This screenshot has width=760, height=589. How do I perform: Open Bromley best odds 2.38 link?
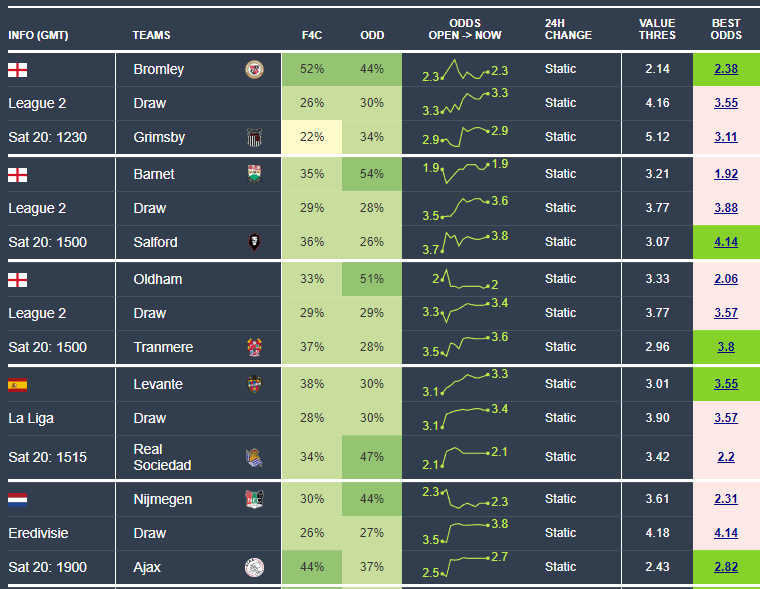click(x=726, y=70)
